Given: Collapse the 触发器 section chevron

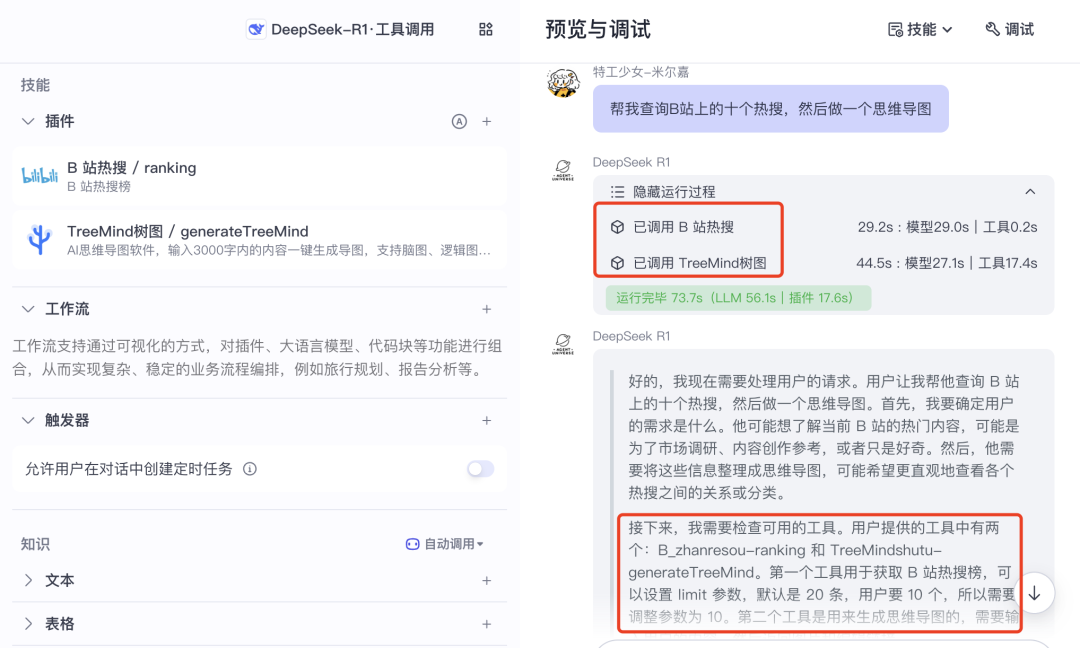Looking at the screenshot, I should click(x=28, y=420).
